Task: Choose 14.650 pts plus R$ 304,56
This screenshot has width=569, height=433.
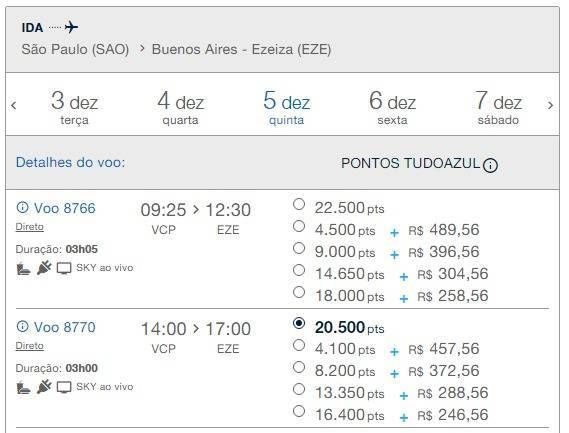Action: tap(299, 270)
